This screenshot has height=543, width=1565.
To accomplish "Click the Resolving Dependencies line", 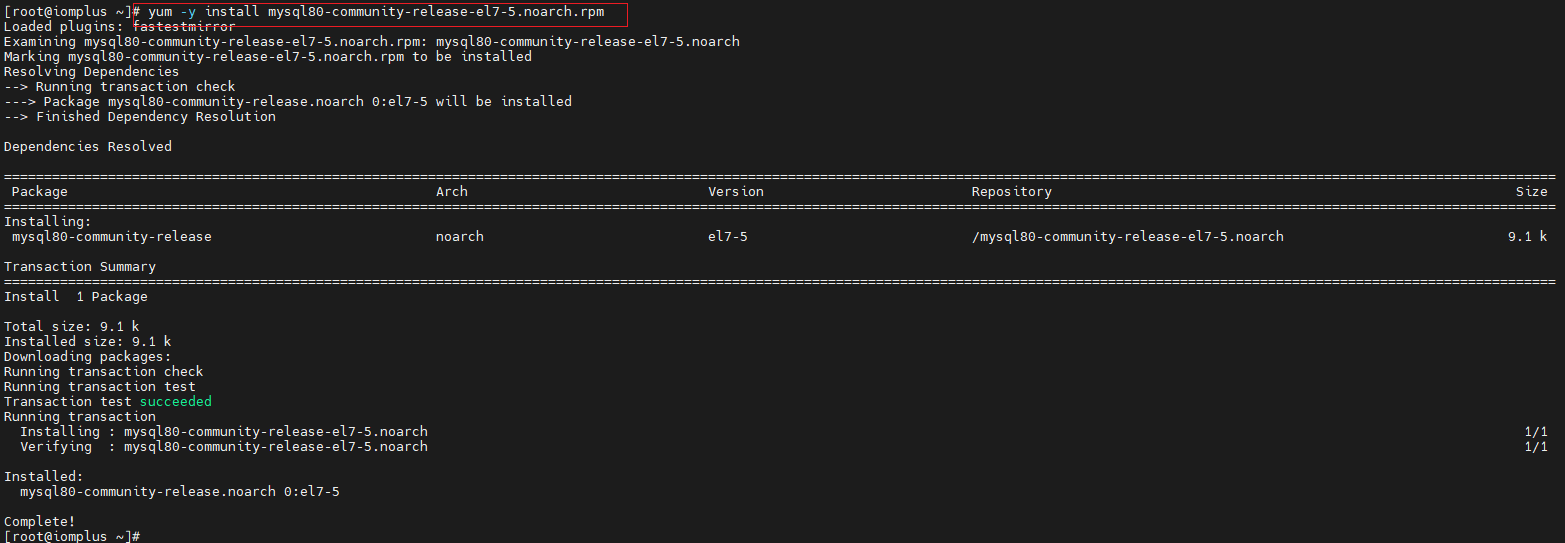I will 92,72.
